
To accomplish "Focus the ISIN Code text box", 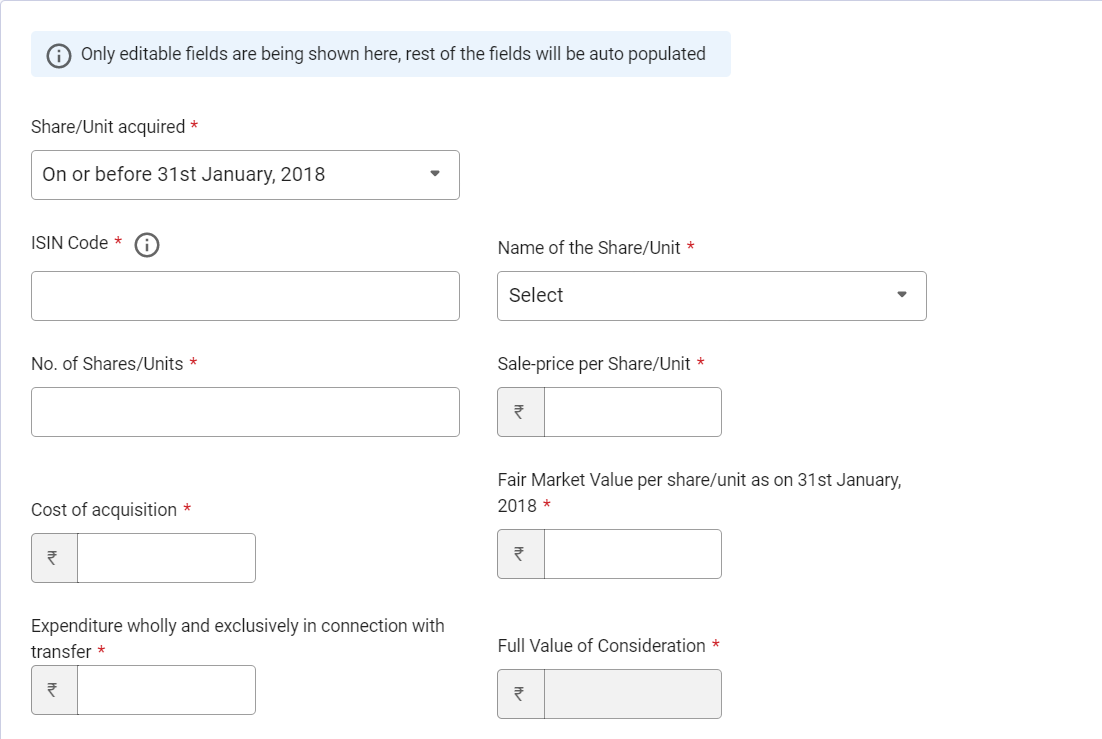I will [x=245, y=296].
